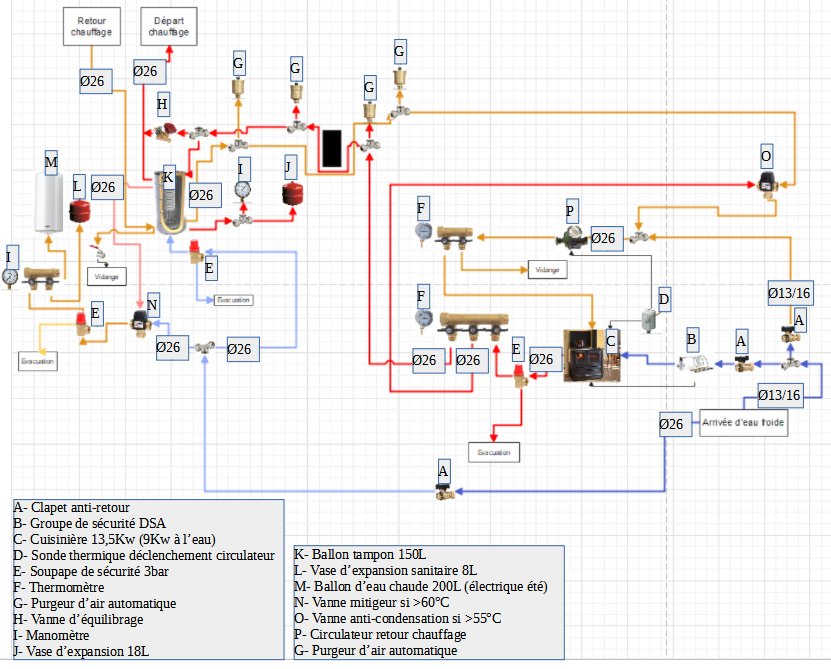Click the anti-condensation valve labeled O
Viewport: 831px width, 669px height.
pos(768,184)
